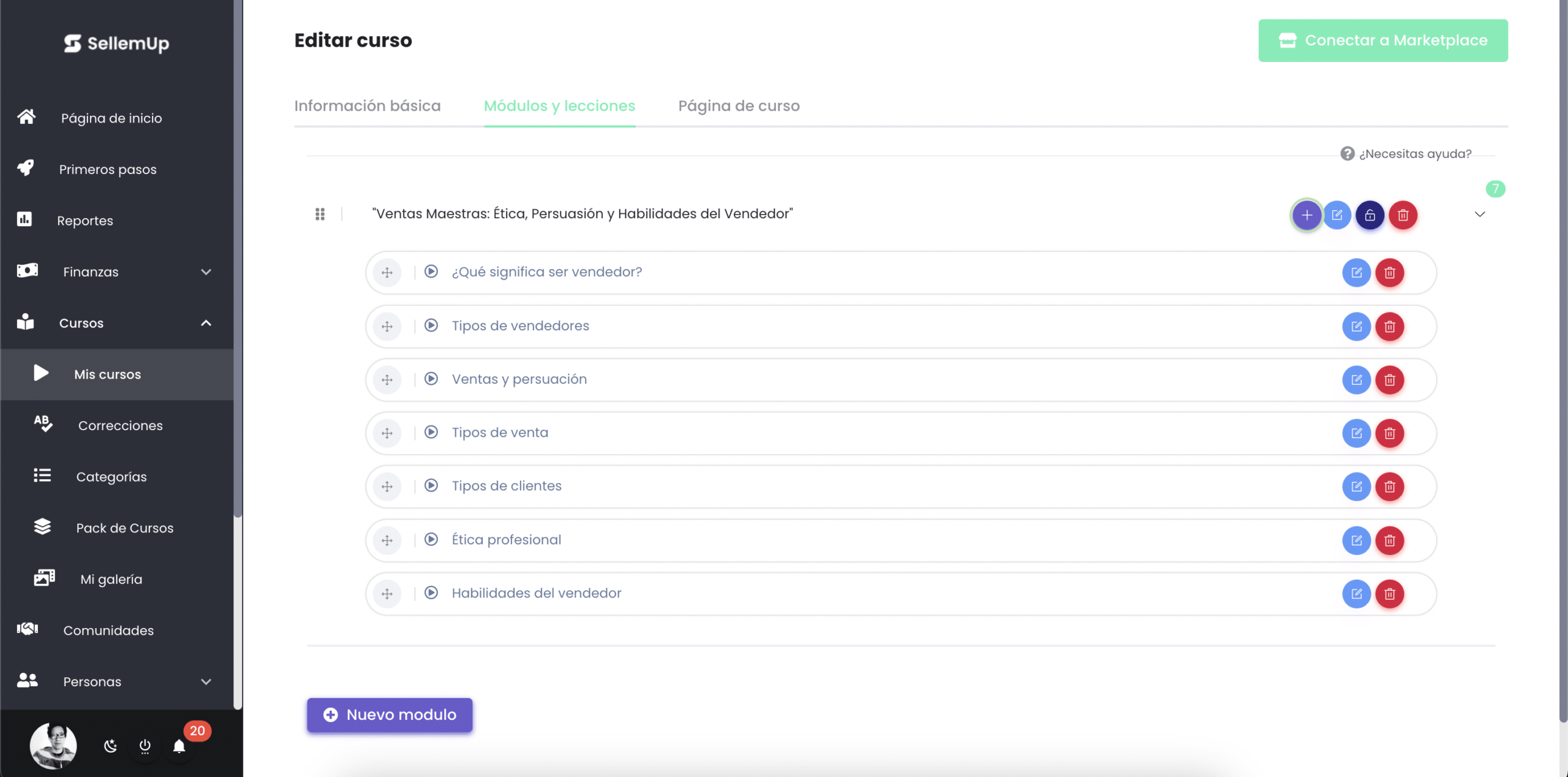The image size is (1568, 777).
Task: Open Primeros pasos
Action: coord(116,169)
